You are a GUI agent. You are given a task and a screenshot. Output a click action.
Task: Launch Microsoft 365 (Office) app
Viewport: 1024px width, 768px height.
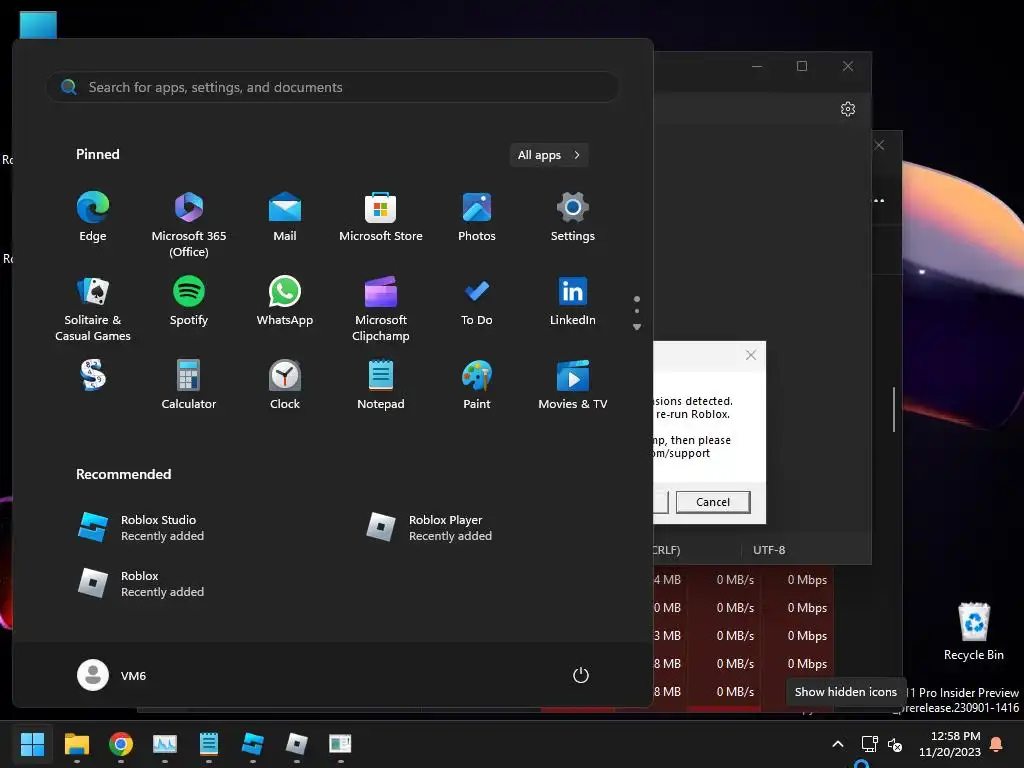(189, 224)
